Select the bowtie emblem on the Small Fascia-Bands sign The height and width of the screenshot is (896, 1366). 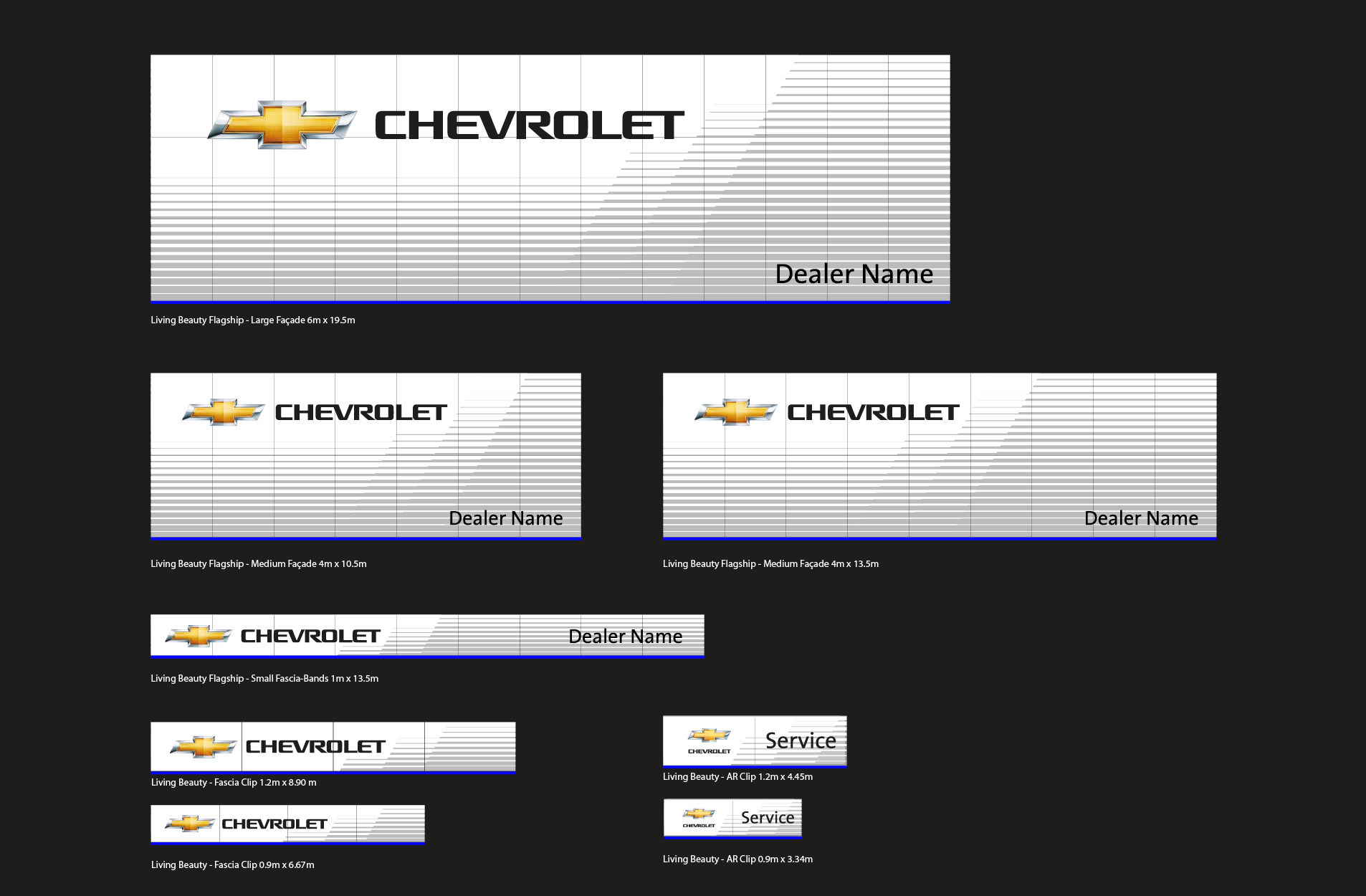tap(199, 636)
